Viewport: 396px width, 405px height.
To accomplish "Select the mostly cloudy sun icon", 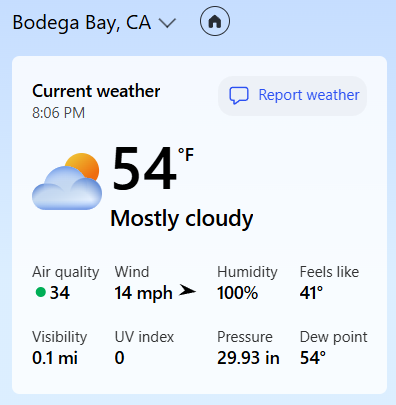I will pos(67,181).
